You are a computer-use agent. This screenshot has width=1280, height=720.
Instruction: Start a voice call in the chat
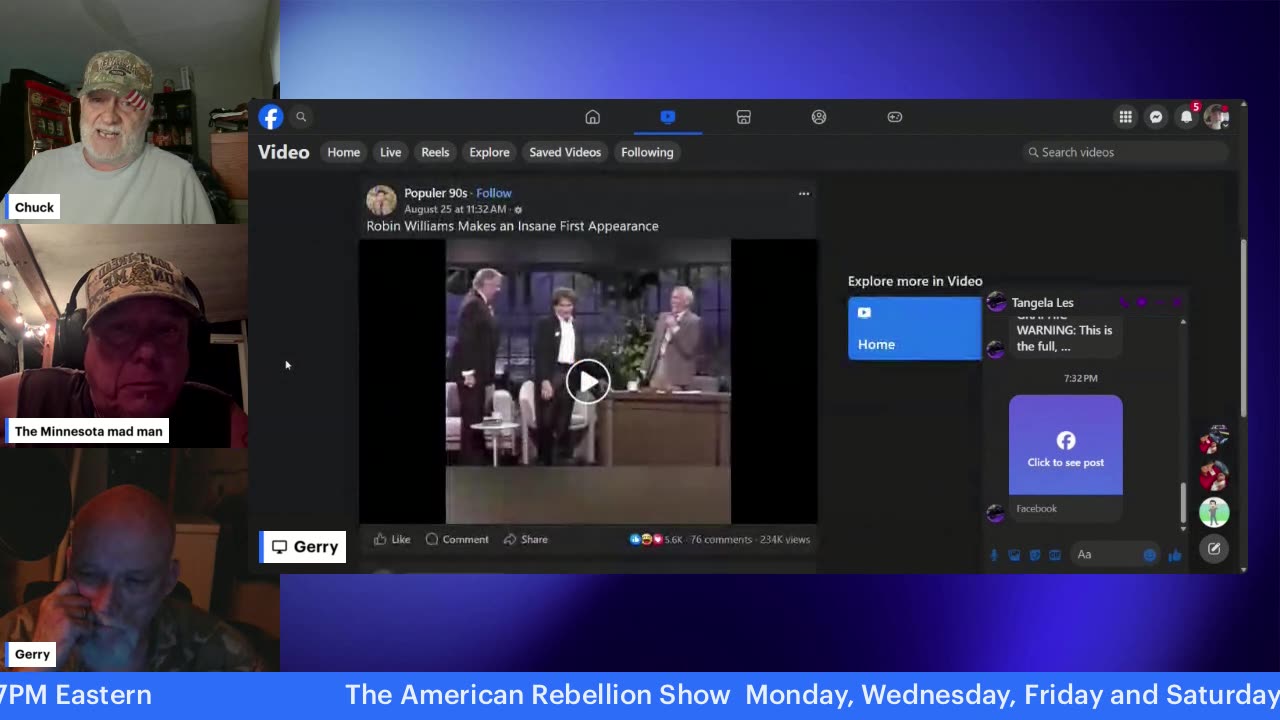[1124, 303]
